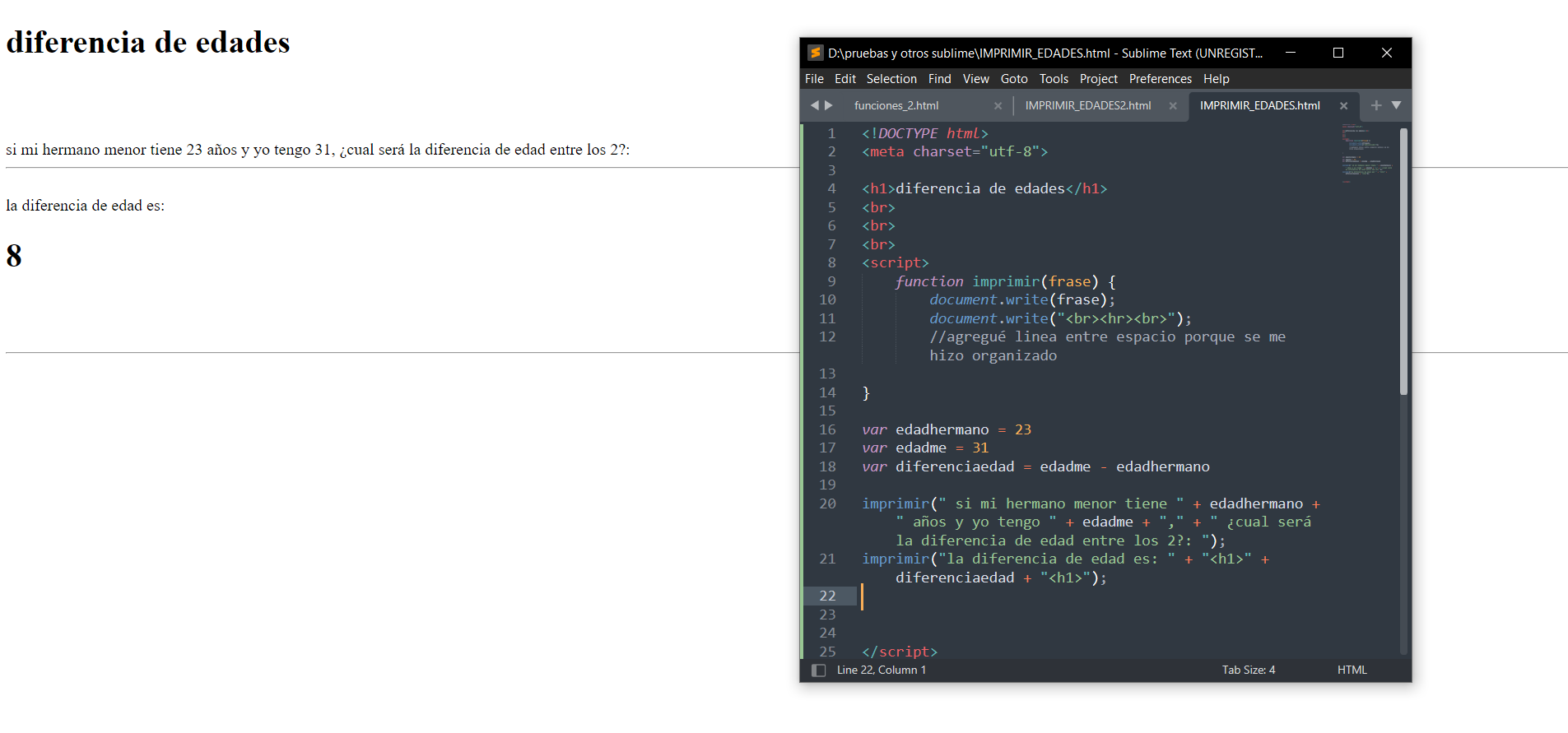
Task: Click the Sublime Text app icon in title bar
Action: tap(815, 53)
